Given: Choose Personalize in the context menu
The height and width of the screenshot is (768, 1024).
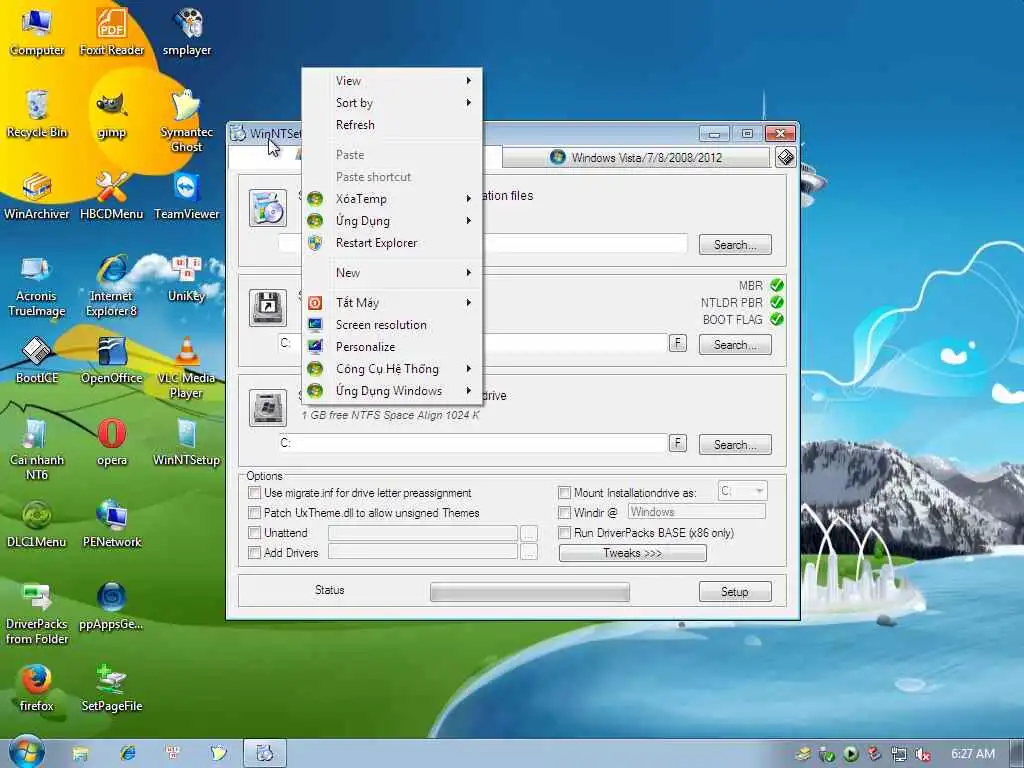Looking at the screenshot, I should pyautogui.click(x=392, y=347).
